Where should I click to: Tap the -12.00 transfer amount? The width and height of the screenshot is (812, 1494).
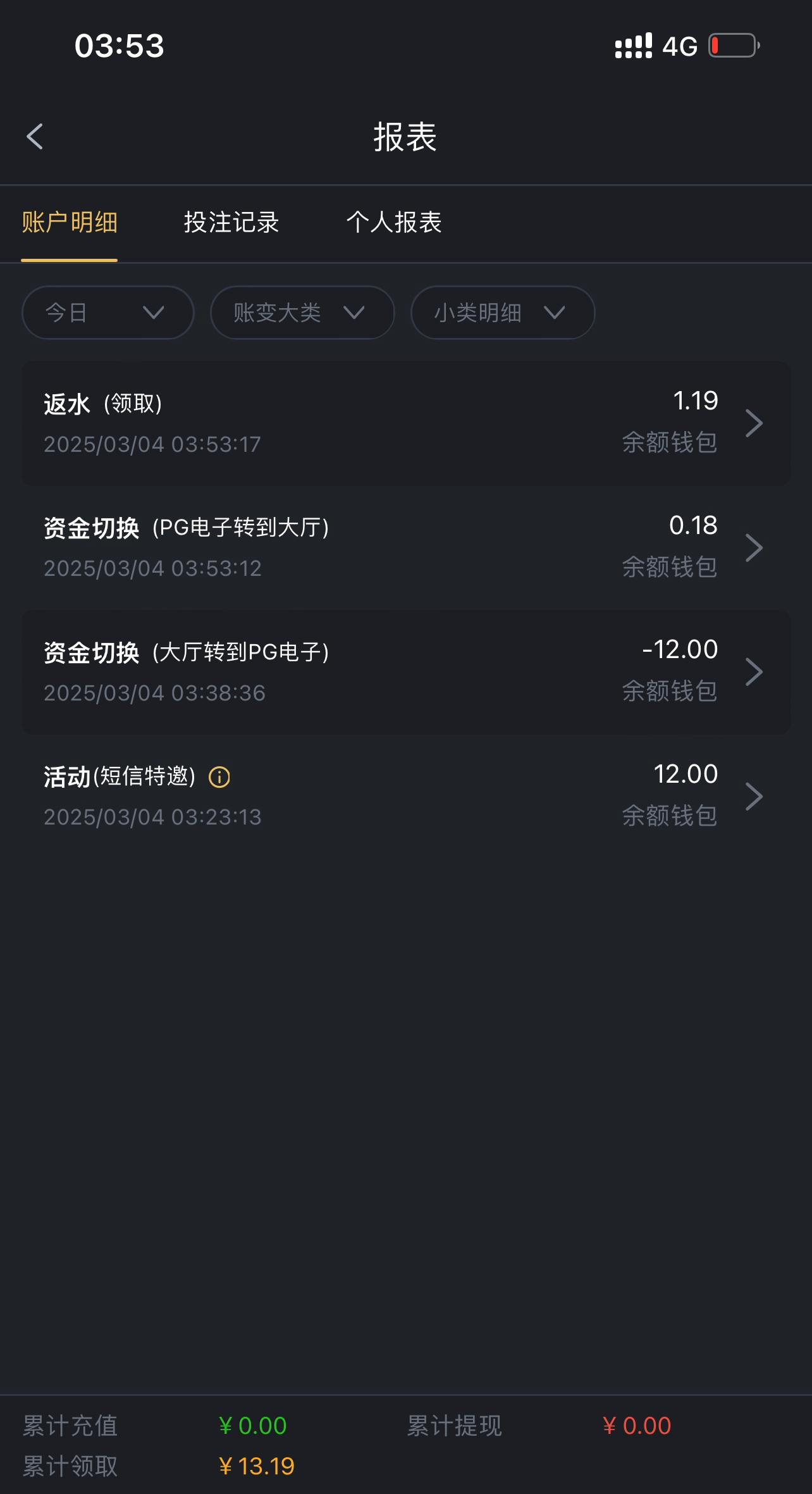click(x=680, y=650)
